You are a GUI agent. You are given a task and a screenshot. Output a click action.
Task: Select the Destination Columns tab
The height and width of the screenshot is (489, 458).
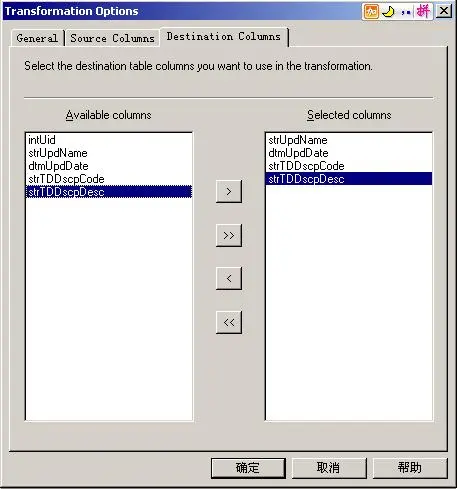coord(224,37)
